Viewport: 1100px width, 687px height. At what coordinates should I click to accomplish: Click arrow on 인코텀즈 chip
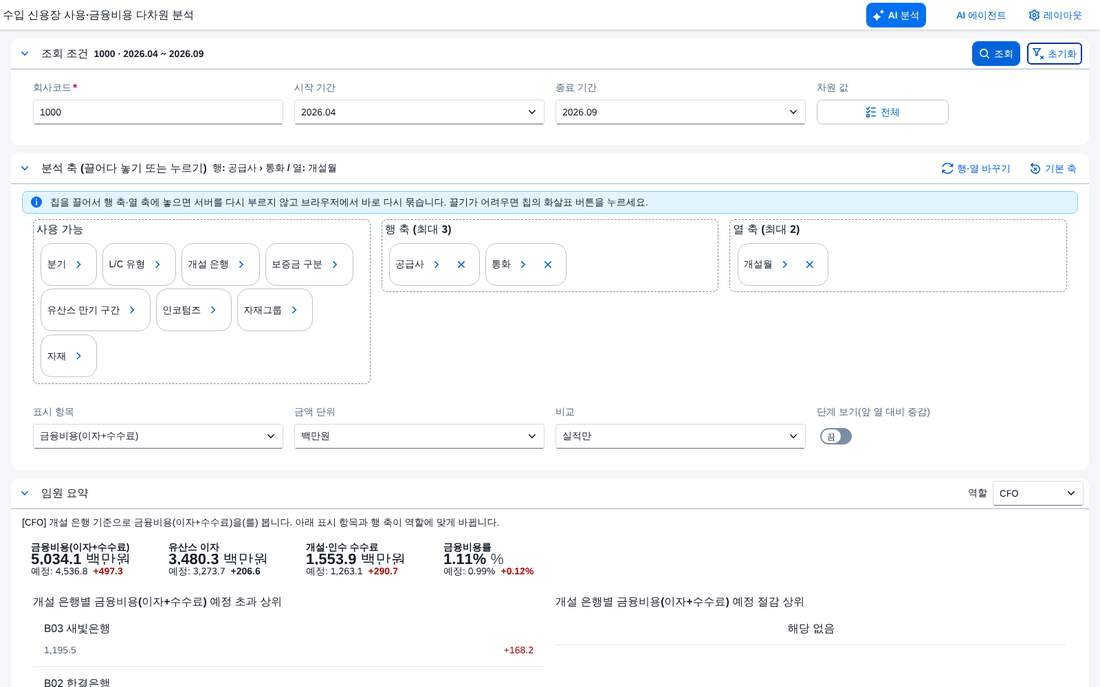click(213, 310)
